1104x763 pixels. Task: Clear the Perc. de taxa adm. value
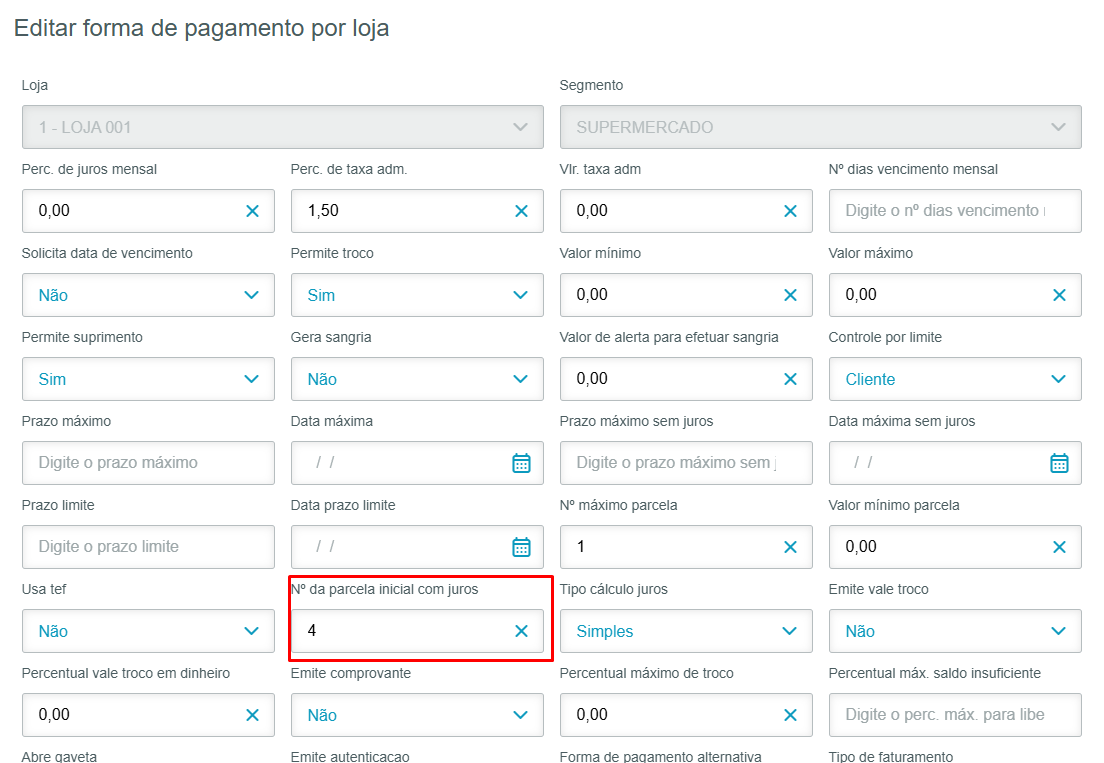pyautogui.click(x=521, y=211)
